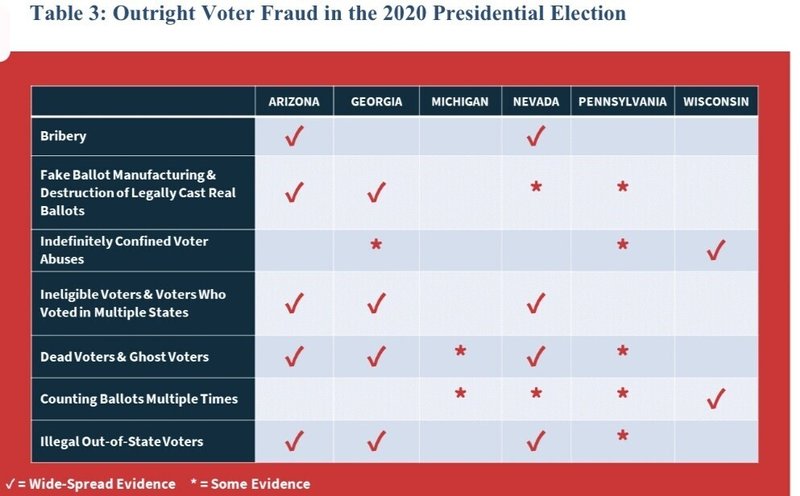The image size is (800, 496).
Task: Select the ARIZONA column header
Action: 294,102
